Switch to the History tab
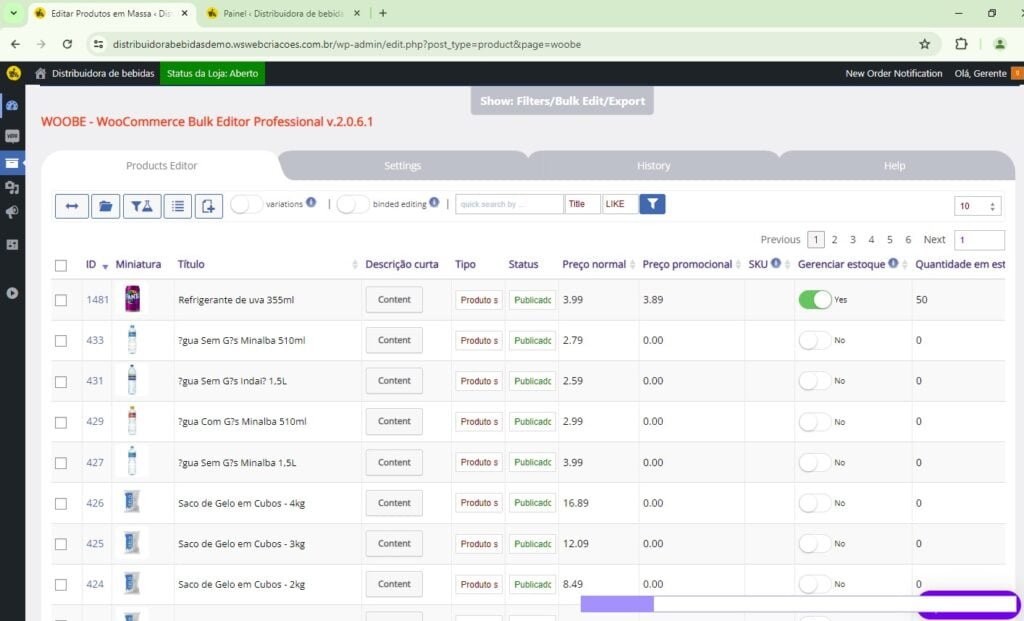 pos(653,166)
